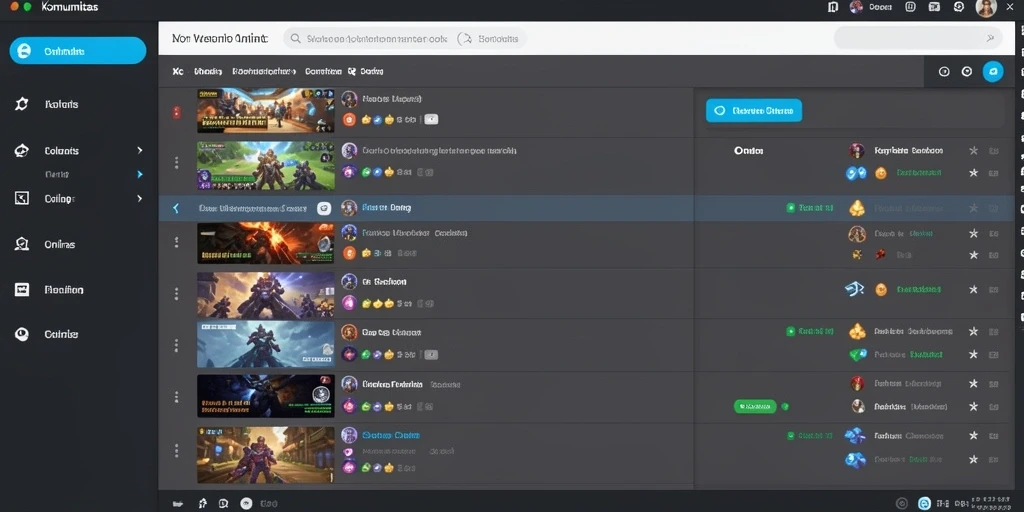Click the small grey badge in the first video row
The height and width of the screenshot is (512, 1024).
[432, 120]
